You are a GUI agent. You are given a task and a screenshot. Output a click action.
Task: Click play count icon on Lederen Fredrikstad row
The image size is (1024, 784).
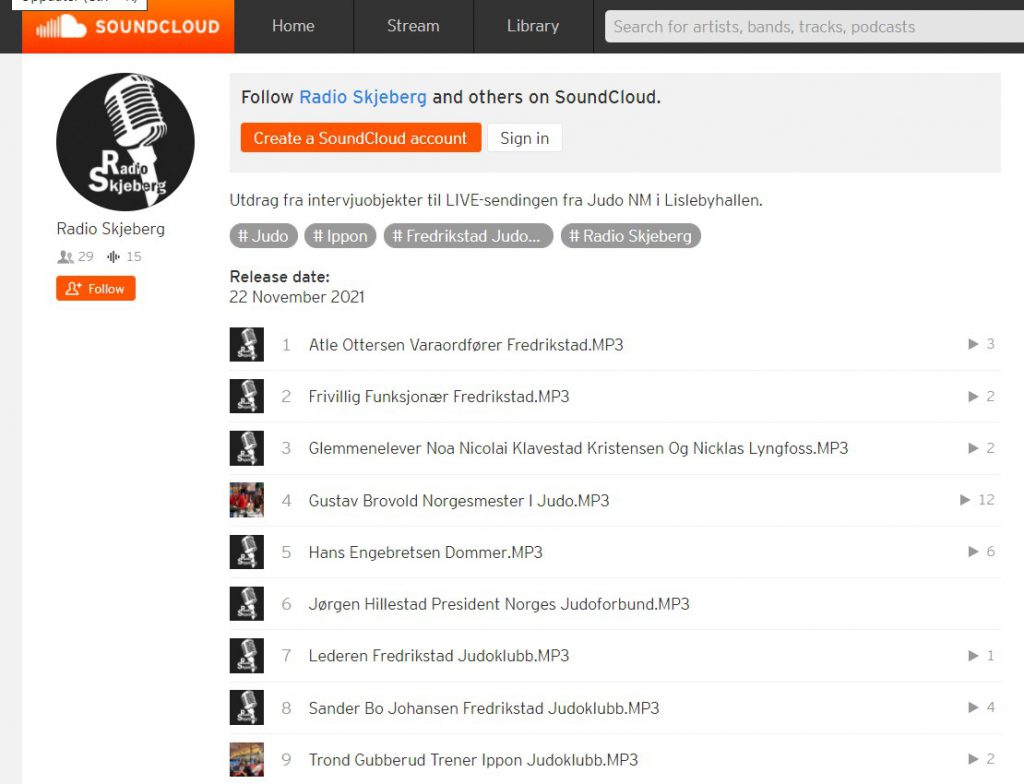973,655
